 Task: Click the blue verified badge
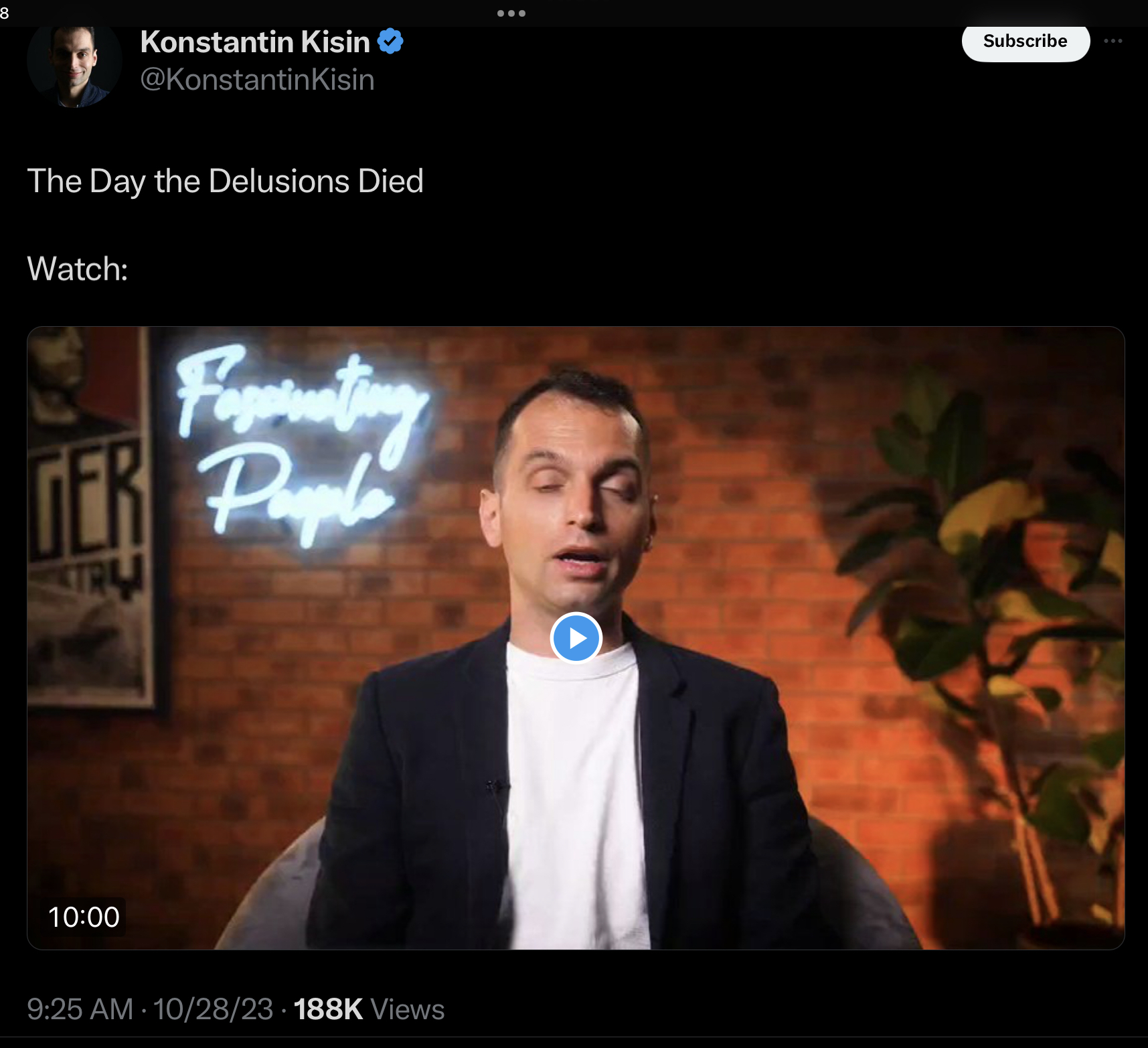[390, 42]
